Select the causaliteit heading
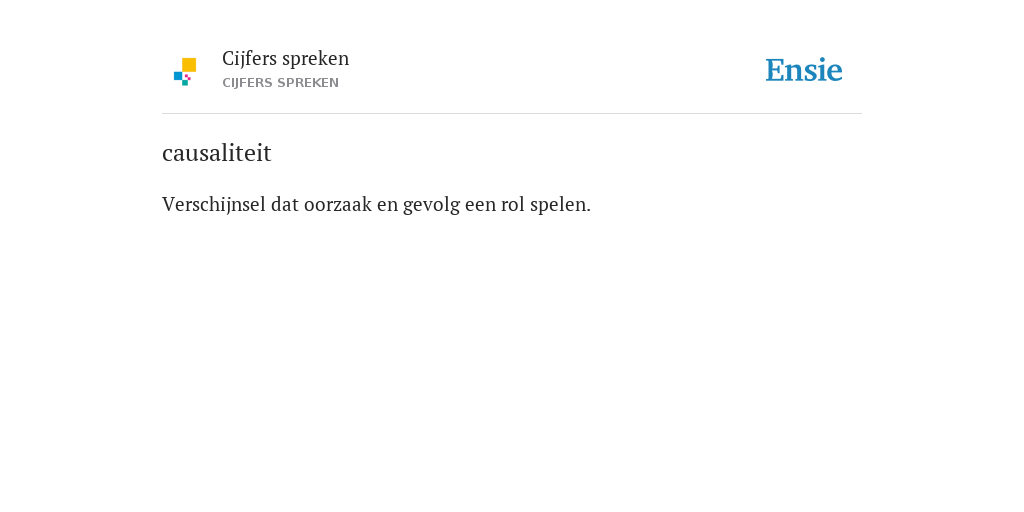Image resolution: width=1024 pixels, height=512 pixels. 217,153
